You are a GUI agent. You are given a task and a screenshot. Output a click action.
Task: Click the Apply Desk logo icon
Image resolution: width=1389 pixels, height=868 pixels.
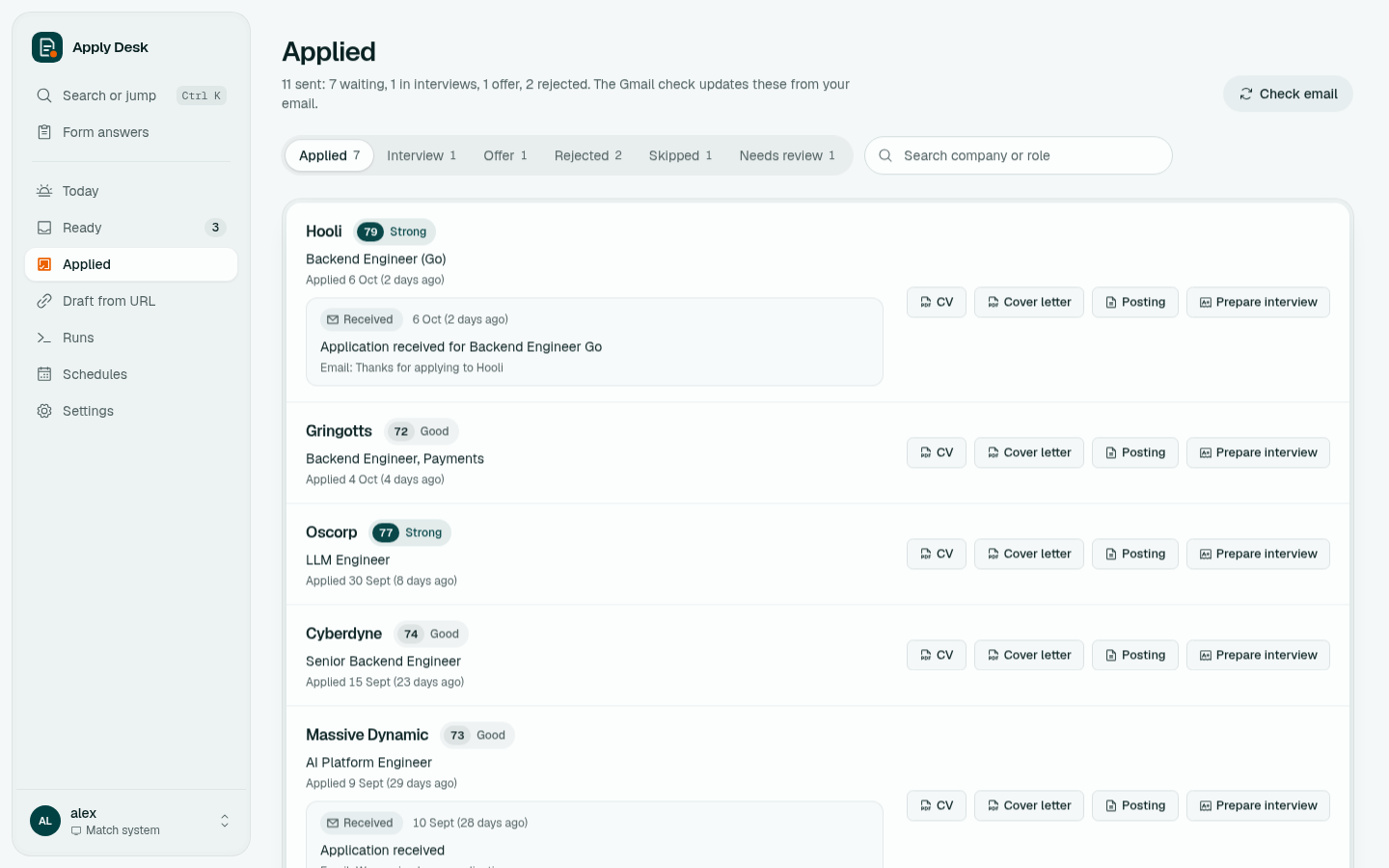[47, 47]
